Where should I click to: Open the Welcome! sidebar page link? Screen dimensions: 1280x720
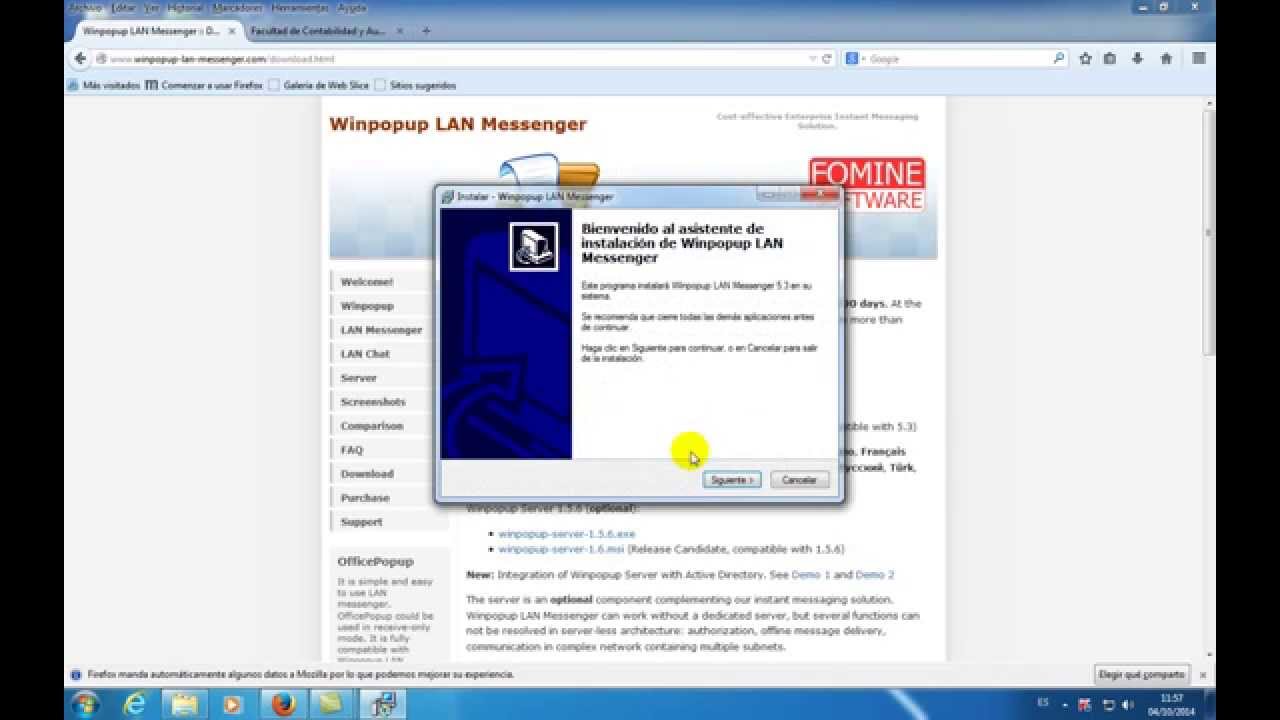(367, 282)
